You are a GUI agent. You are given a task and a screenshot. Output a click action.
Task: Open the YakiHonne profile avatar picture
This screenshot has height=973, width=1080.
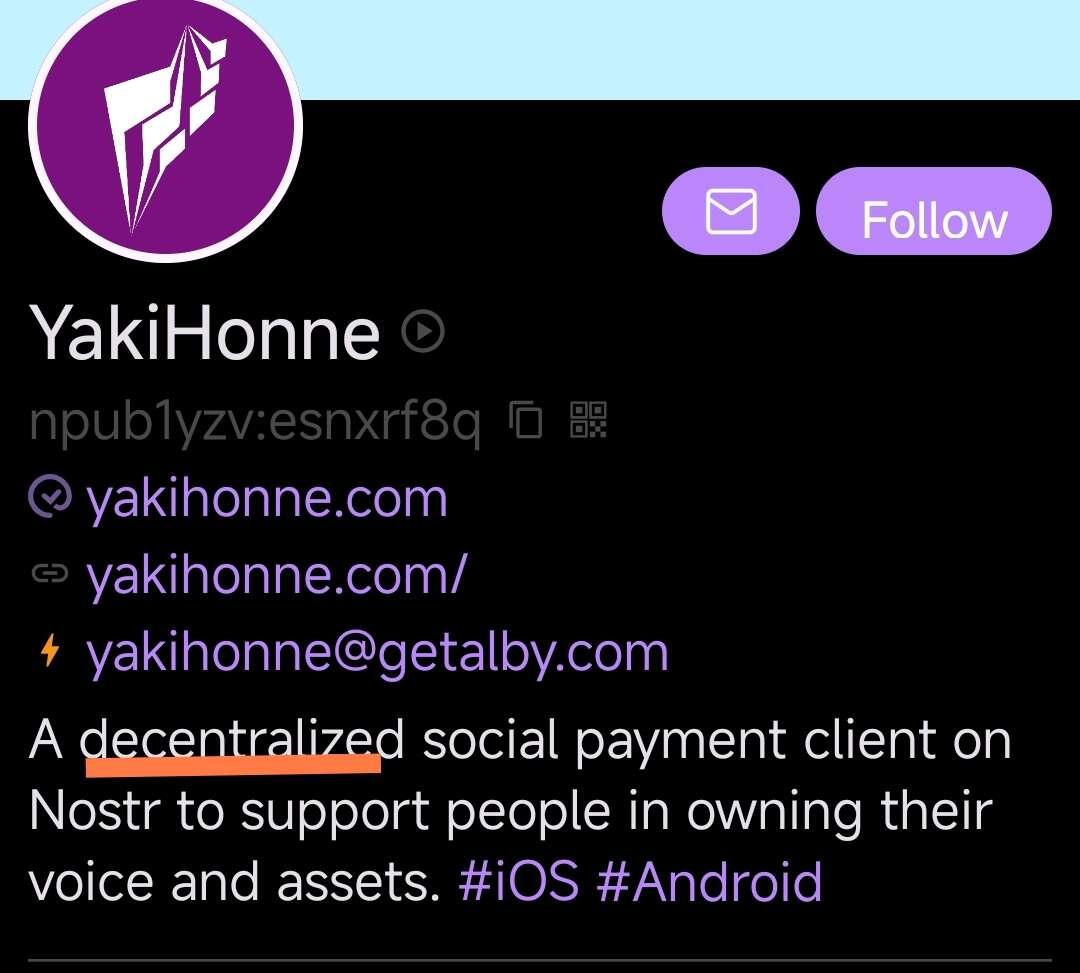[x=165, y=125]
